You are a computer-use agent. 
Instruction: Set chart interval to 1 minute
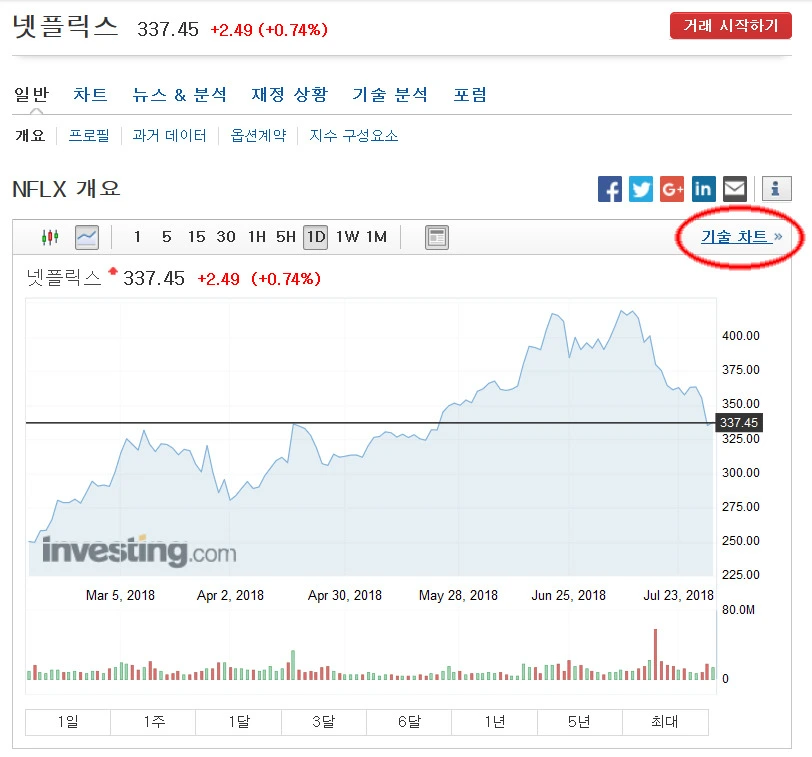(x=137, y=237)
